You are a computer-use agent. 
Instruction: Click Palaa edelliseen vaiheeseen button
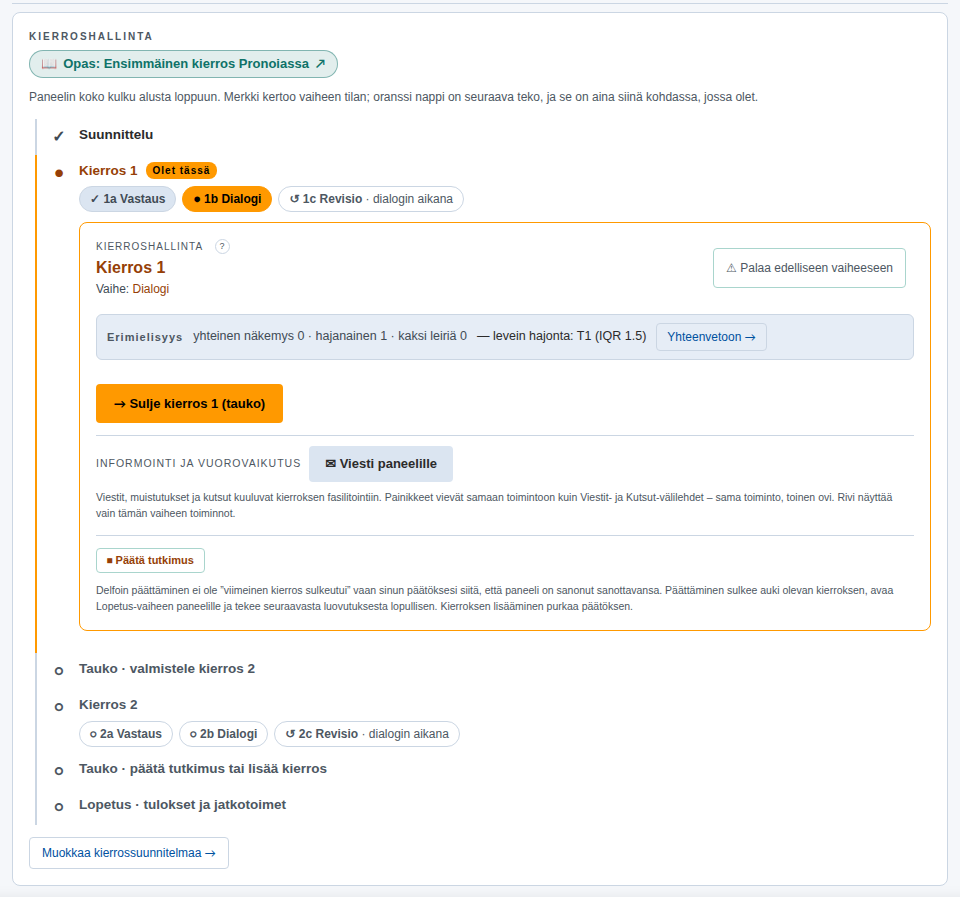coord(809,268)
